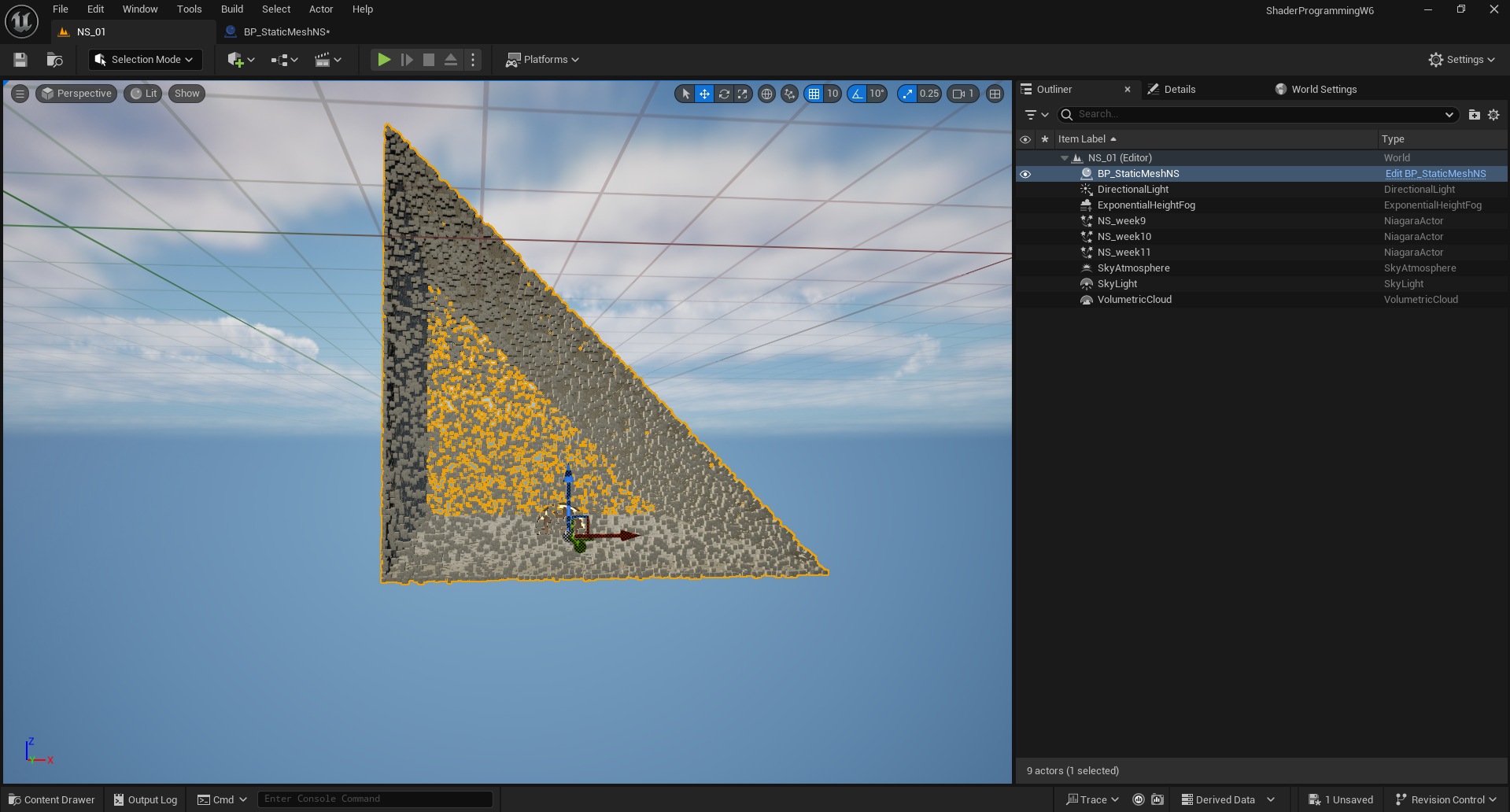Select SkyAtmosphere in the Outliner

1261,268
